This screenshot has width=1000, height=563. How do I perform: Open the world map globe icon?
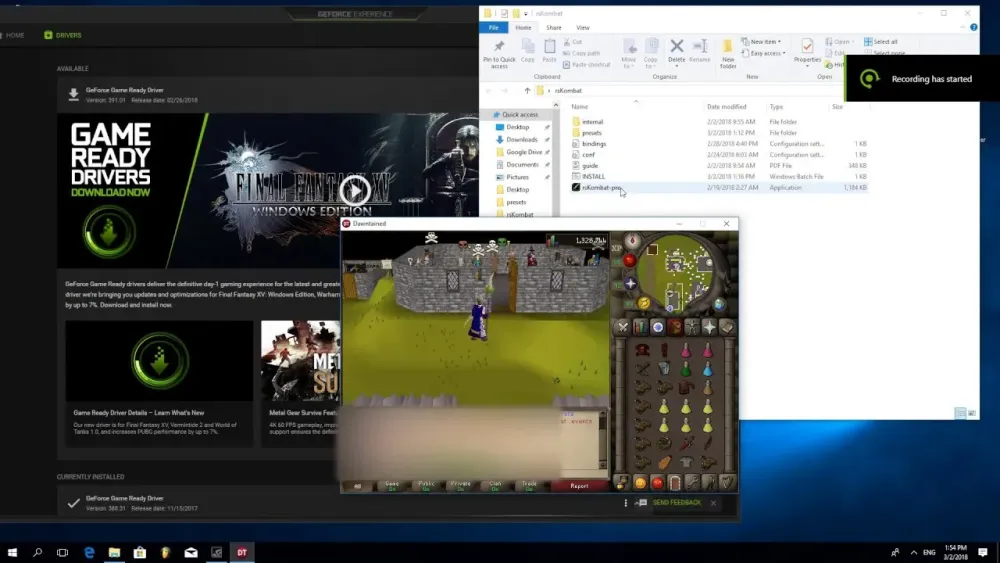(x=719, y=304)
